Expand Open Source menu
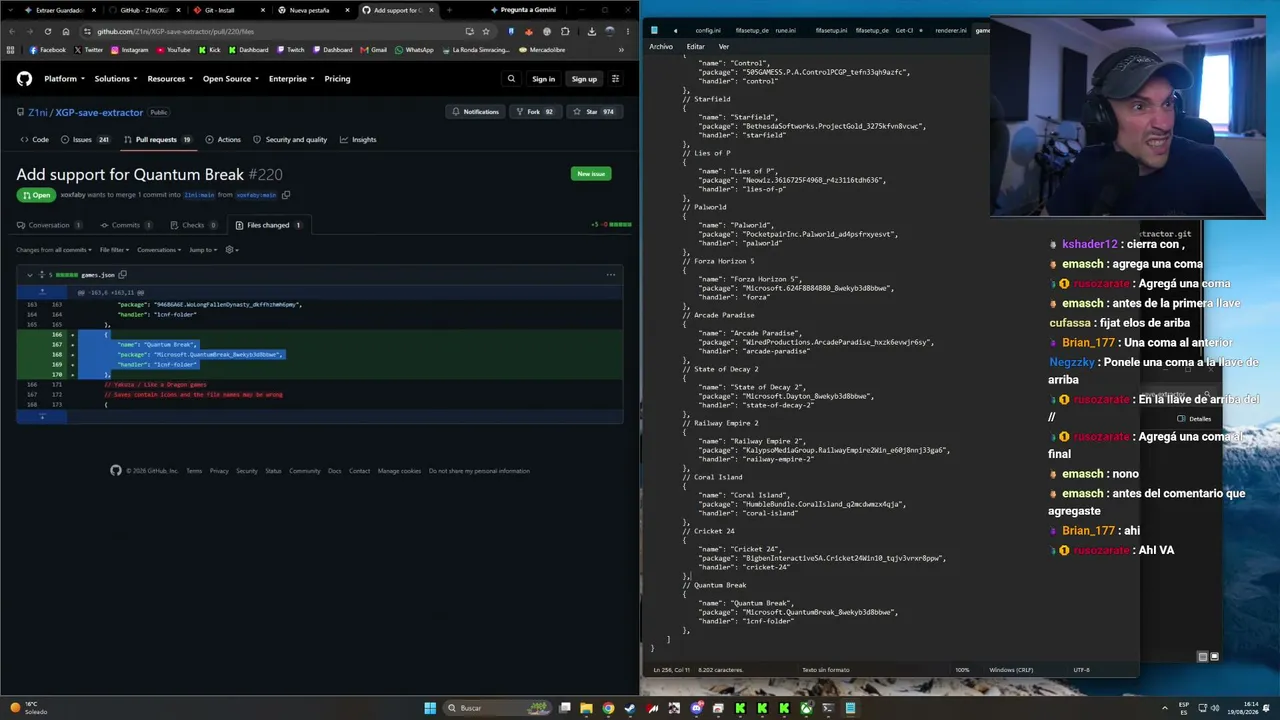The height and width of the screenshot is (720, 1280). tap(231, 79)
